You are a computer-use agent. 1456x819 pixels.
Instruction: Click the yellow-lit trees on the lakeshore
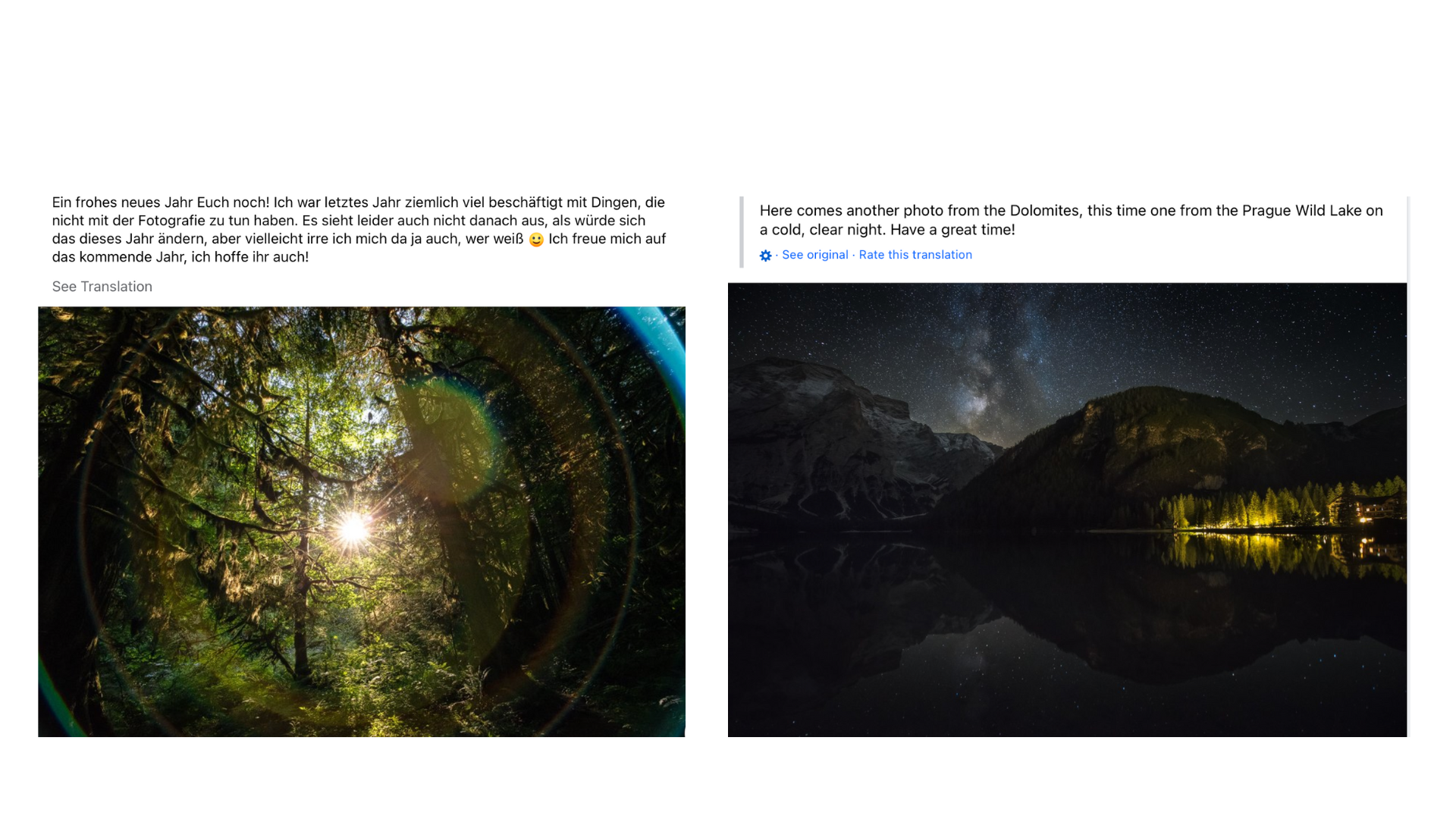coord(1251,507)
